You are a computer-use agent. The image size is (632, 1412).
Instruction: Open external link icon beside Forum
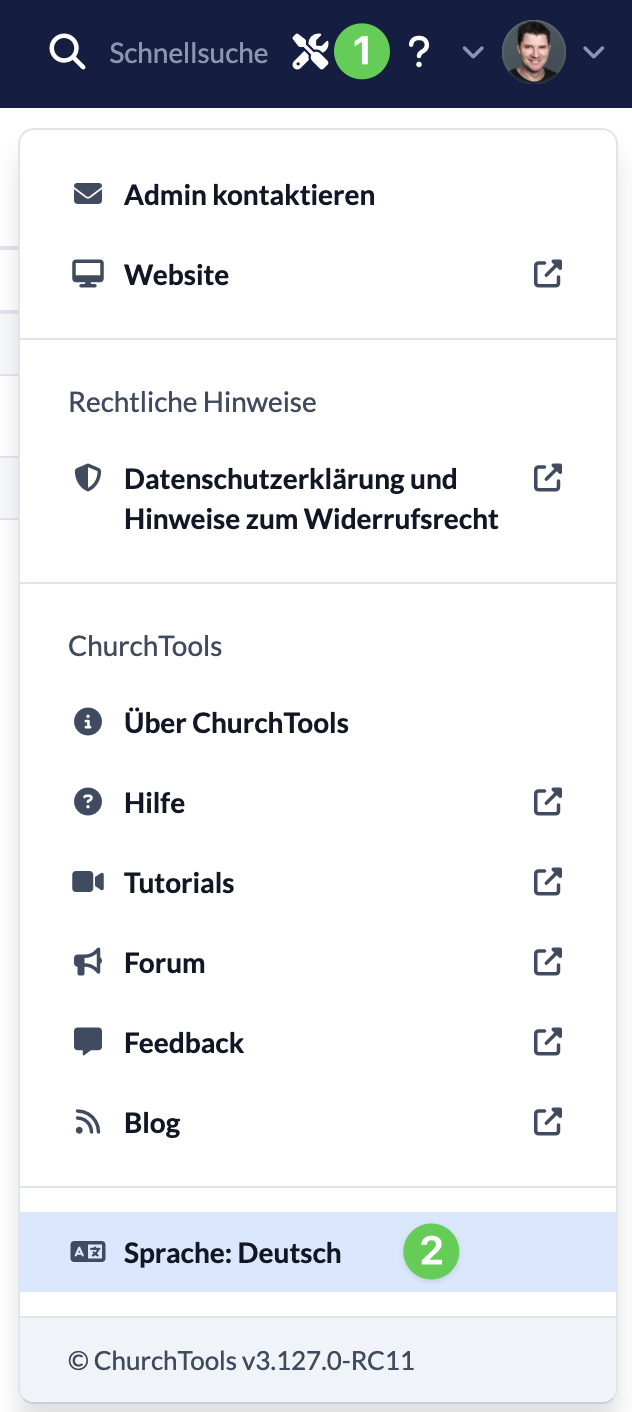[547, 962]
